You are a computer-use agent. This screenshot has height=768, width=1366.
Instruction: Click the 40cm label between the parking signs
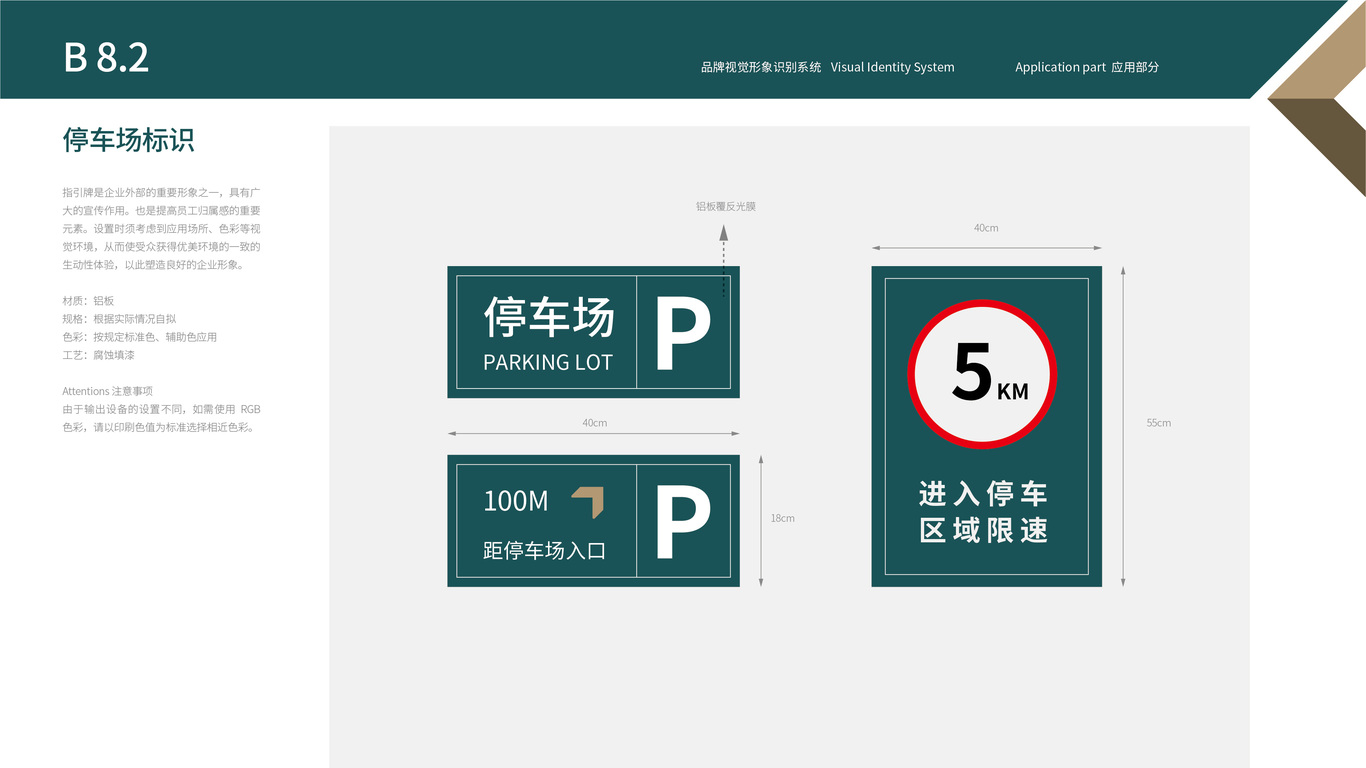594,423
